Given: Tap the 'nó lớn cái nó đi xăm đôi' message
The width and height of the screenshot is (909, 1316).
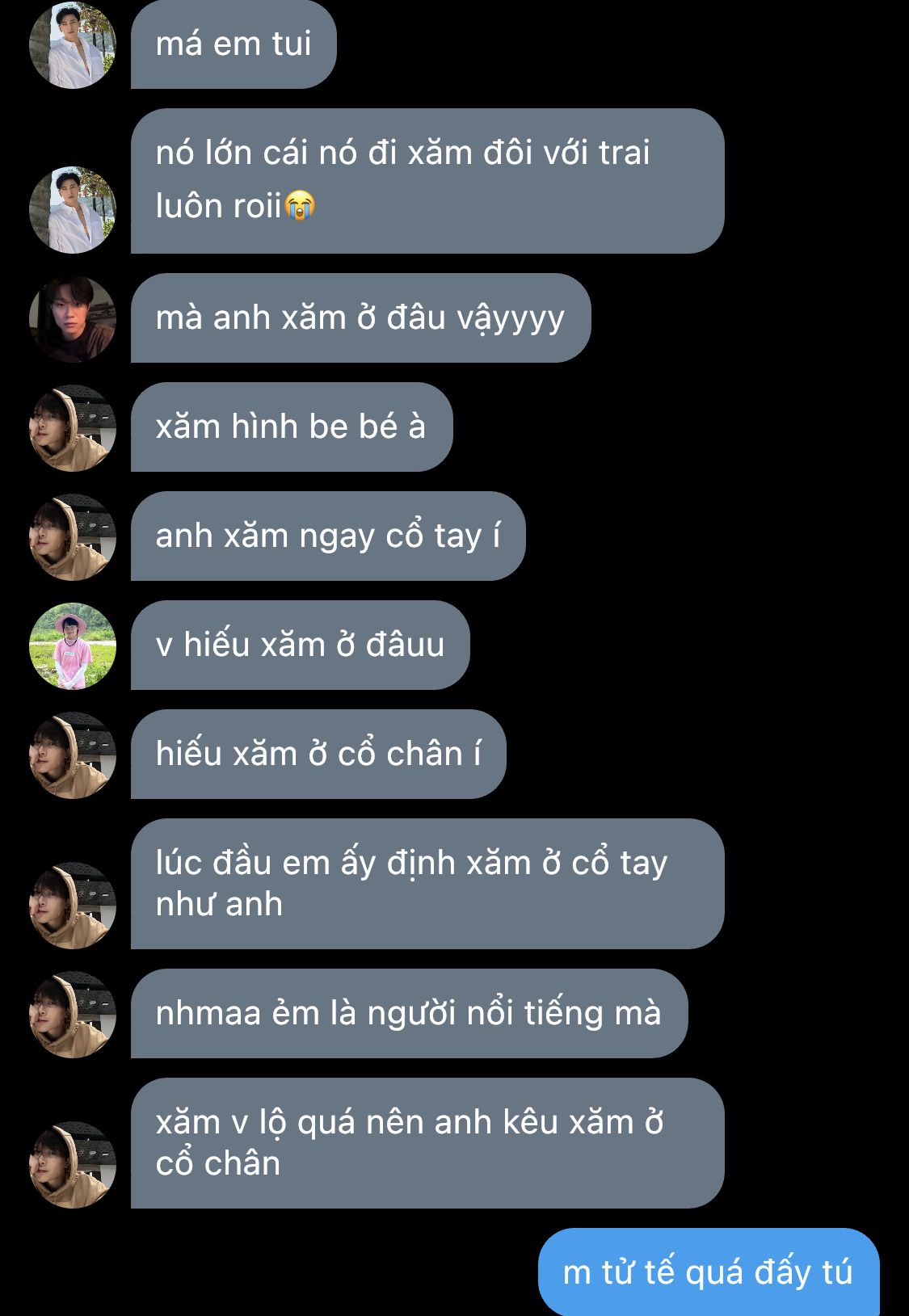Looking at the screenshot, I should point(427,181).
